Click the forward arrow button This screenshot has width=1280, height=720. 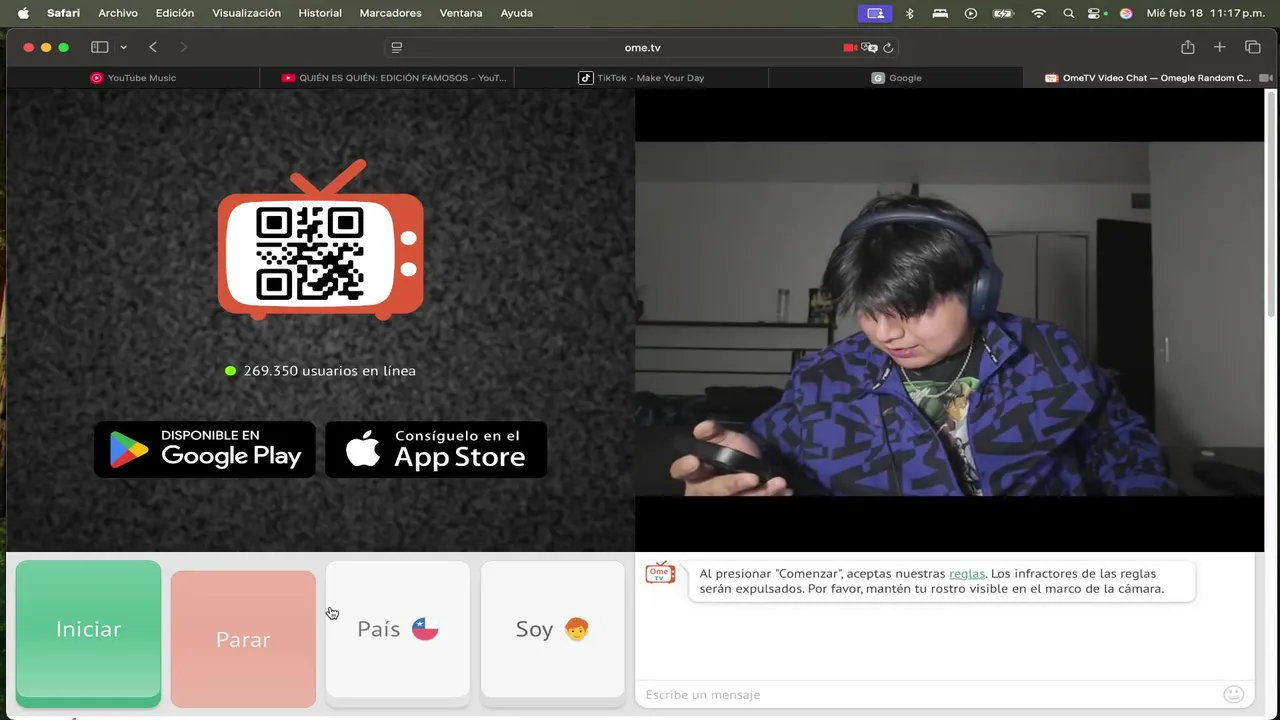pos(183,47)
